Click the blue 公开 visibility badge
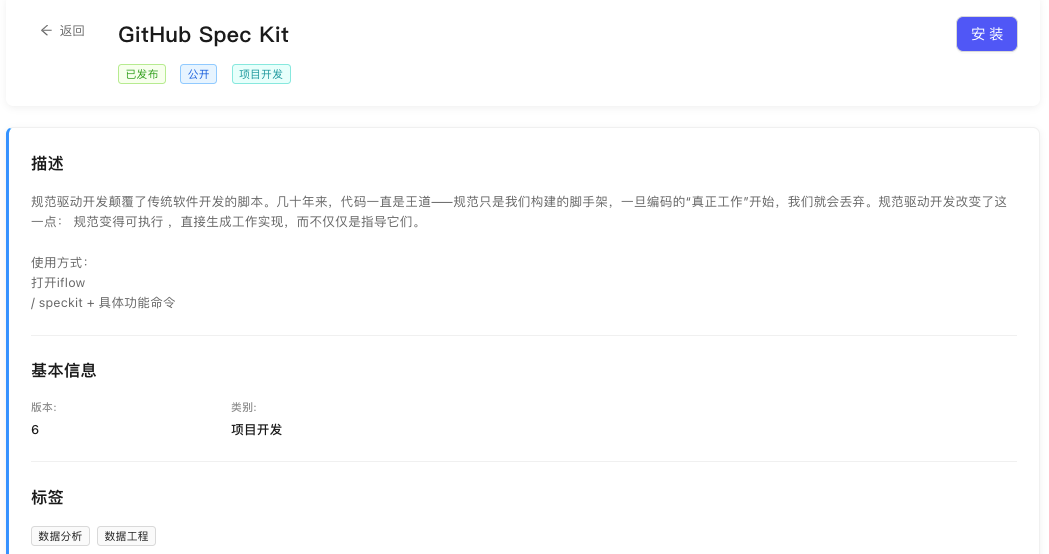 coord(198,74)
